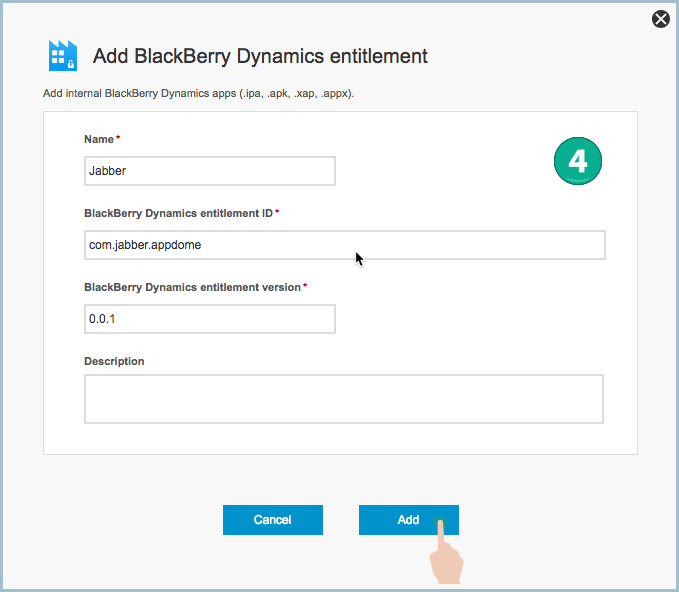Viewport: 679px width, 592px height.
Task: Click the BlackBerry Dynamics entitlement version label
Action: [x=192, y=288]
